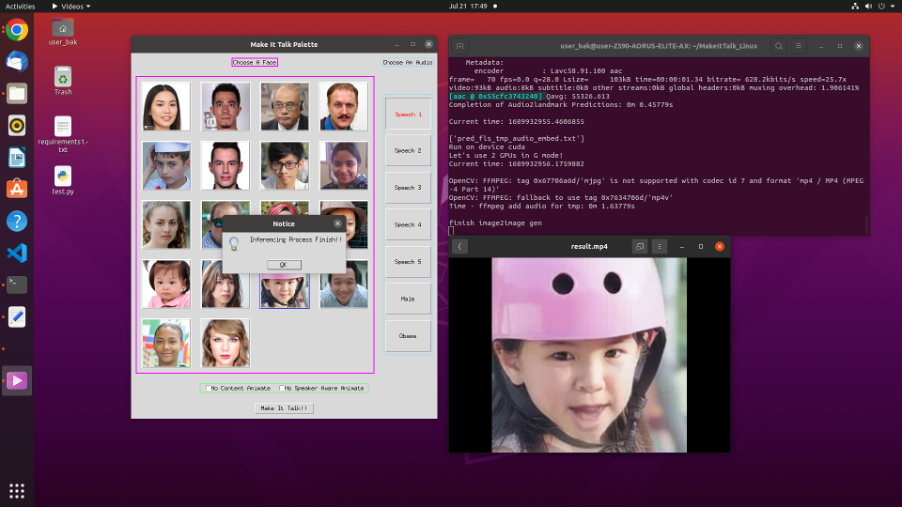Select the long-haired woman face in the first row

166,106
